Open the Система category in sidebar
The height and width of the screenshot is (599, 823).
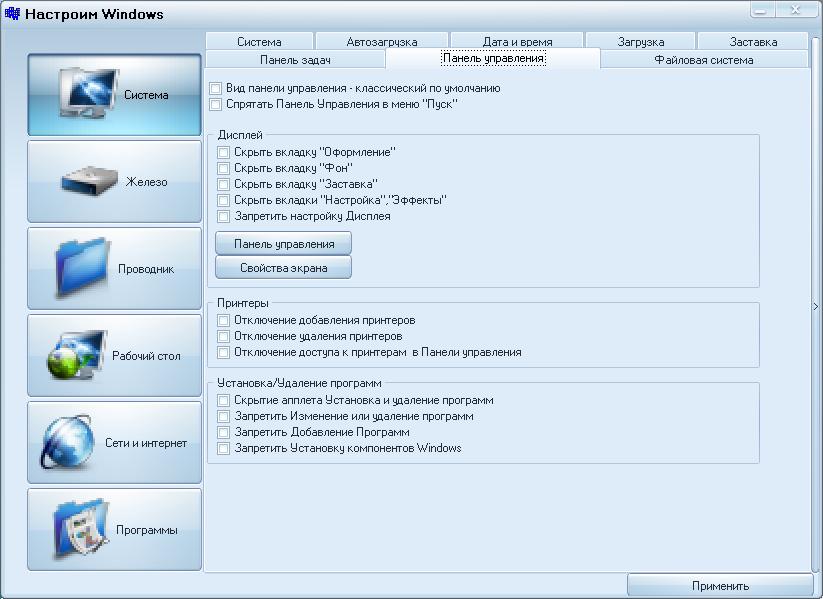(114, 95)
